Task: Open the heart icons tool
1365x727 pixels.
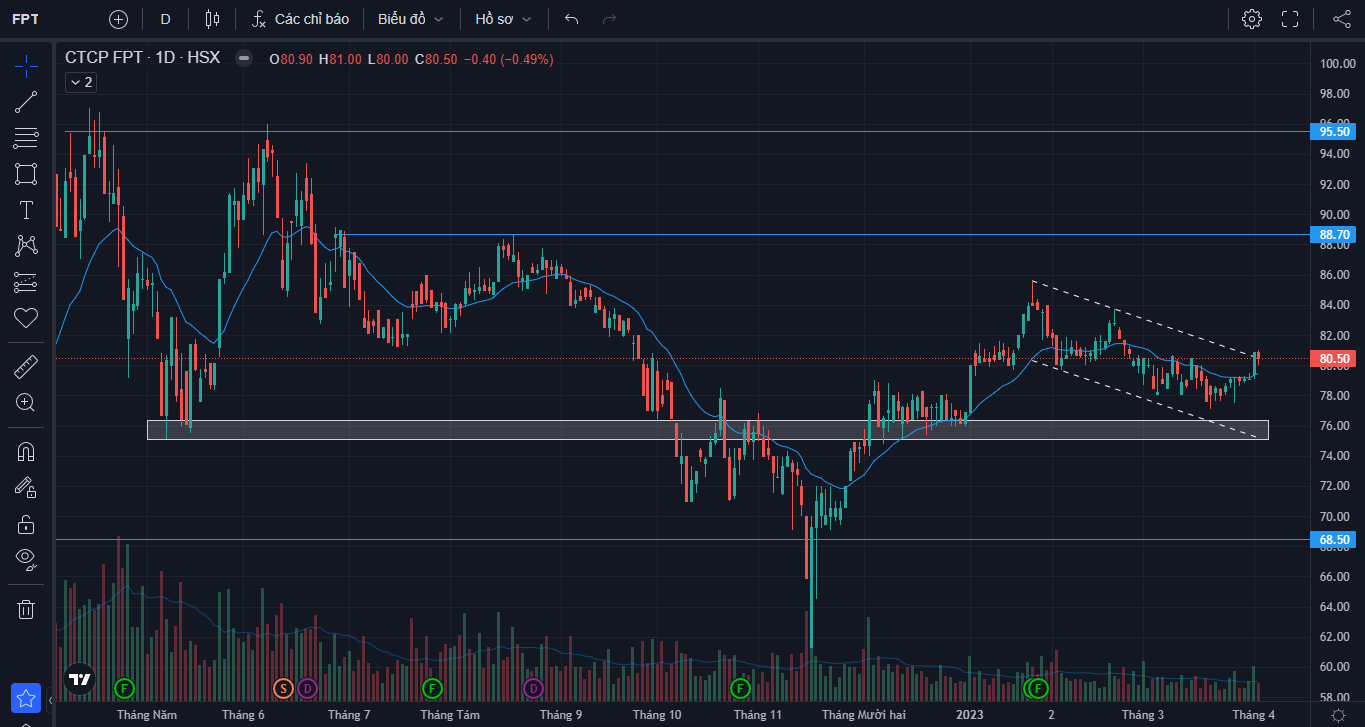Action: (x=26, y=318)
